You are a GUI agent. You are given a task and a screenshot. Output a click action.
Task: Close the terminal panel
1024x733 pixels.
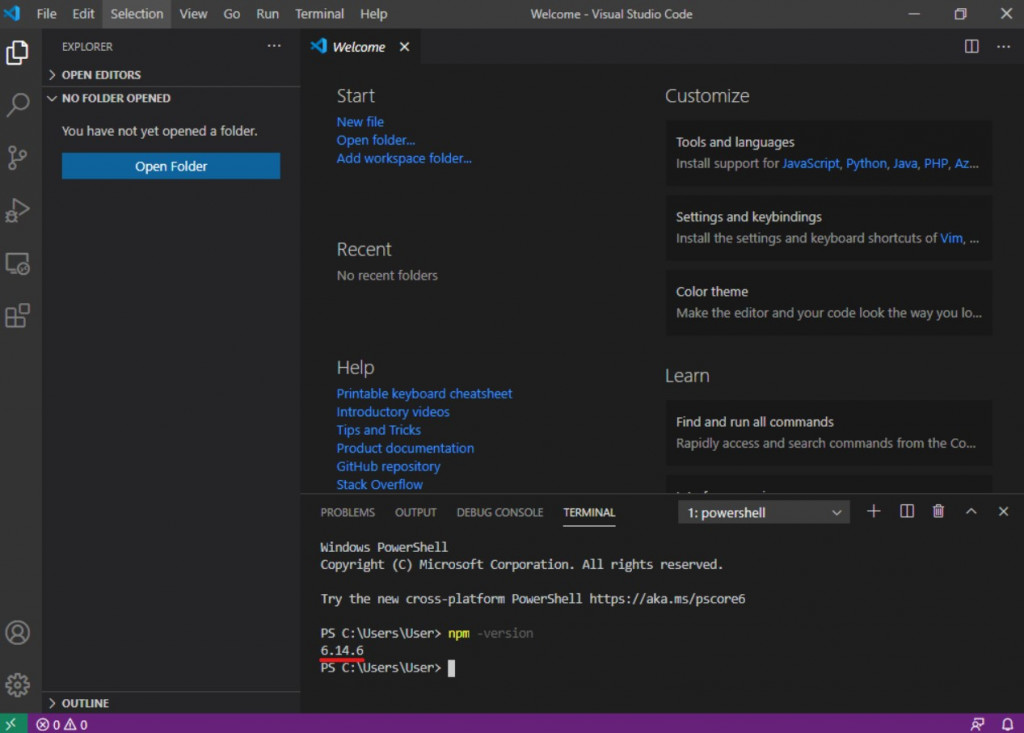(1004, 512)
